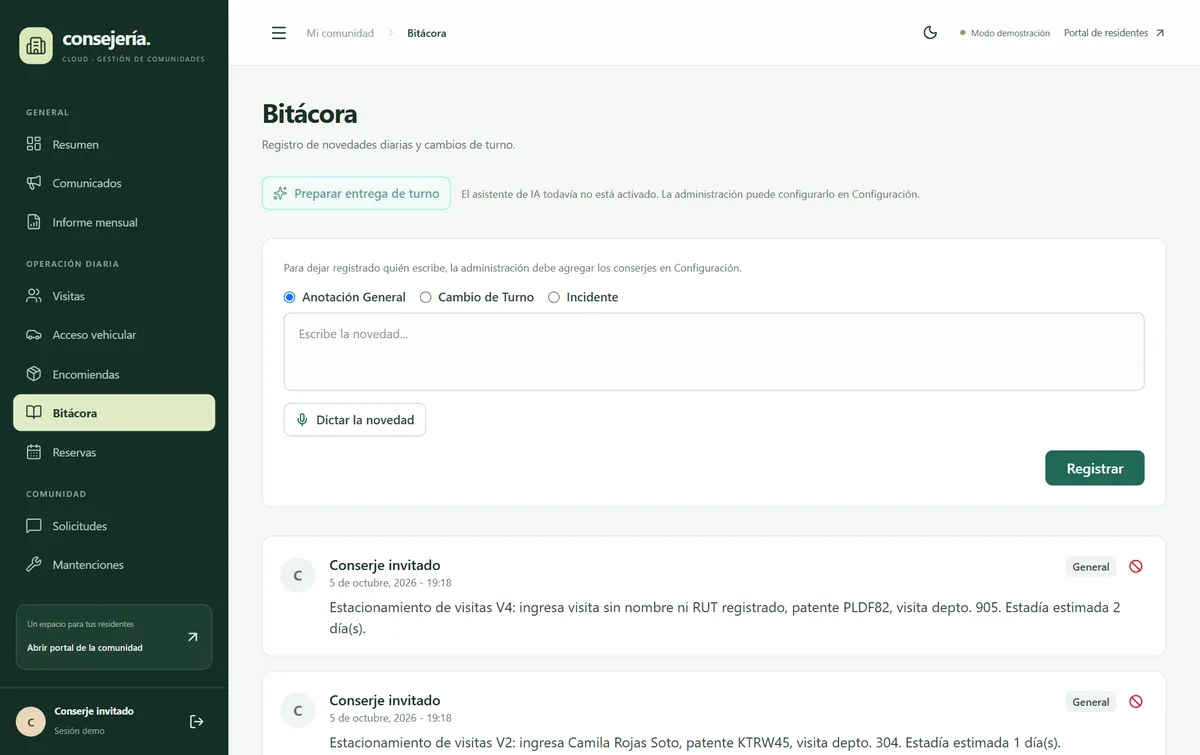Click Mi comunidad breadcrumb

coord(340,33)
